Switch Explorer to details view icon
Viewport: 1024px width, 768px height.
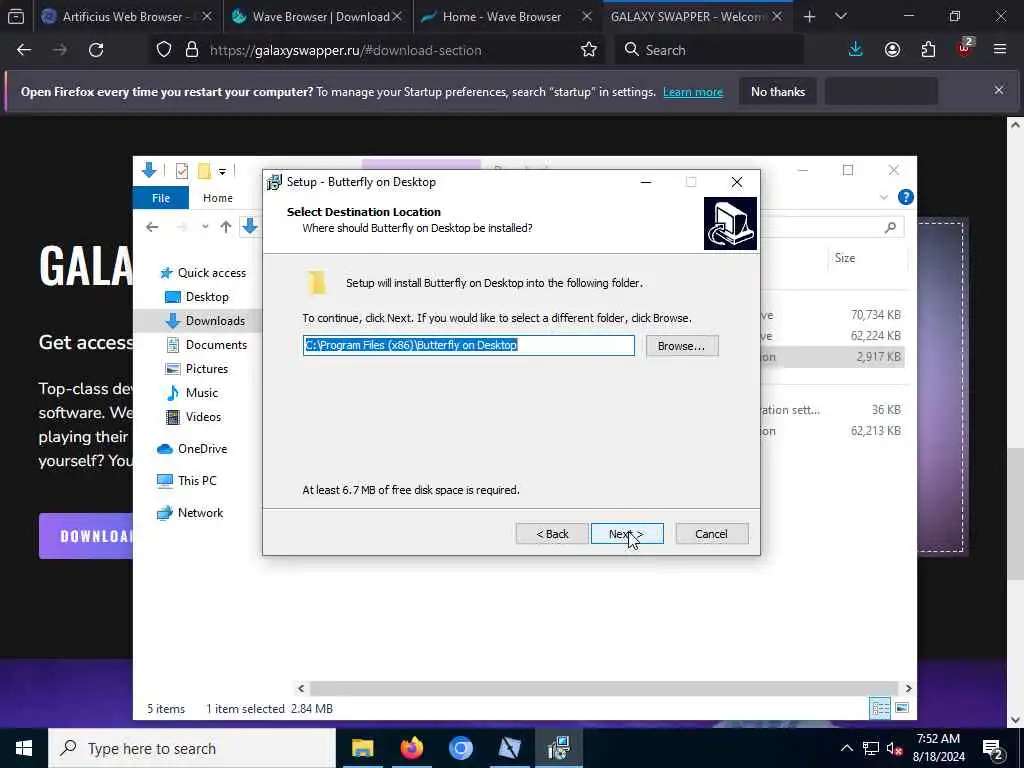click(x=880, y=708)
